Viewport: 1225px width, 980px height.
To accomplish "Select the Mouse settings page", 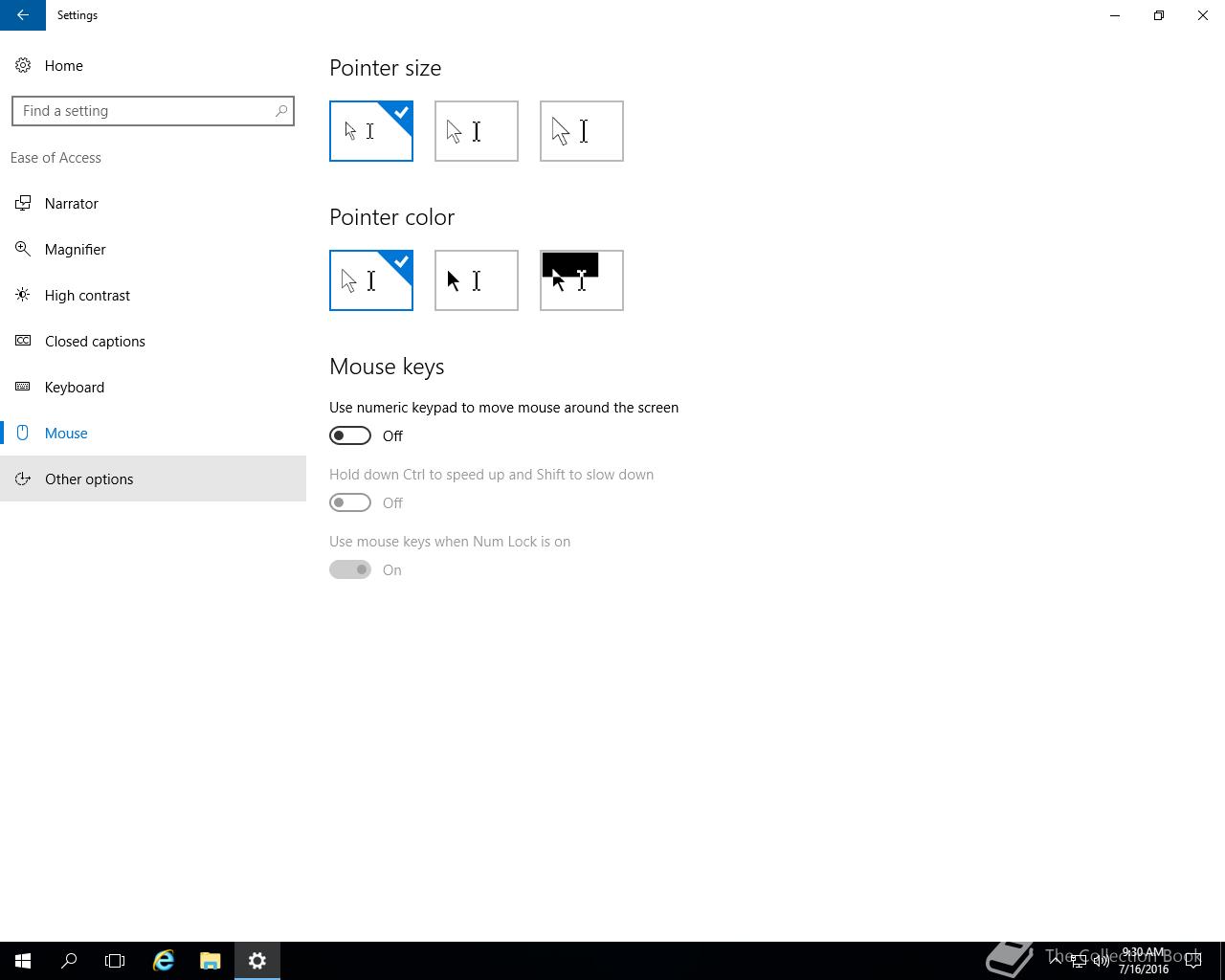I will pos(153,433).
